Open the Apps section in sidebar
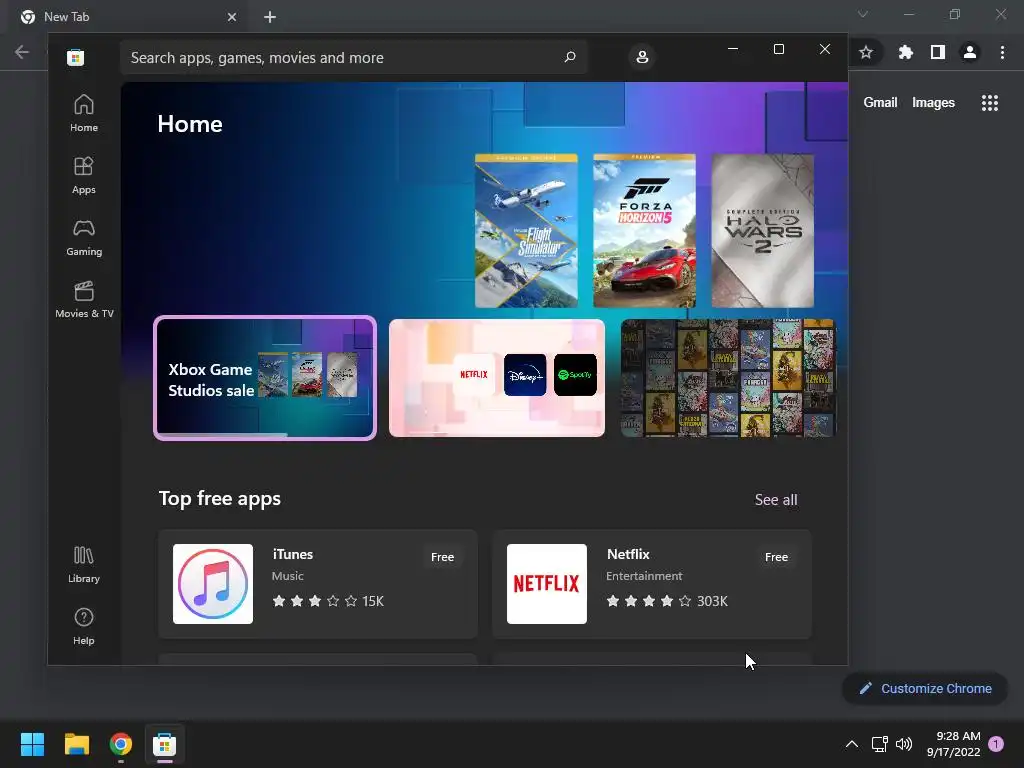 84,176
